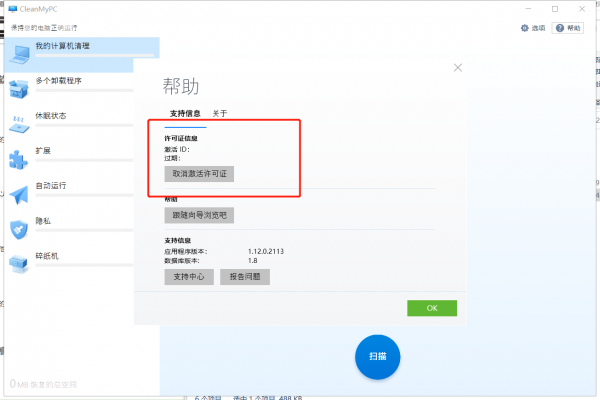The height and width of the screenshot is (400, 600).
Task: Select 我的计算机清理 sidebar label
Action: pos(62,46)
